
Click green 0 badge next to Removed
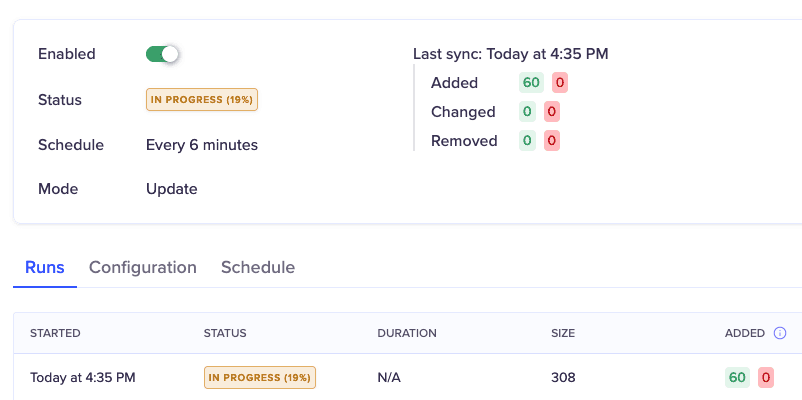pyautogui.click(x=526, y=141)
